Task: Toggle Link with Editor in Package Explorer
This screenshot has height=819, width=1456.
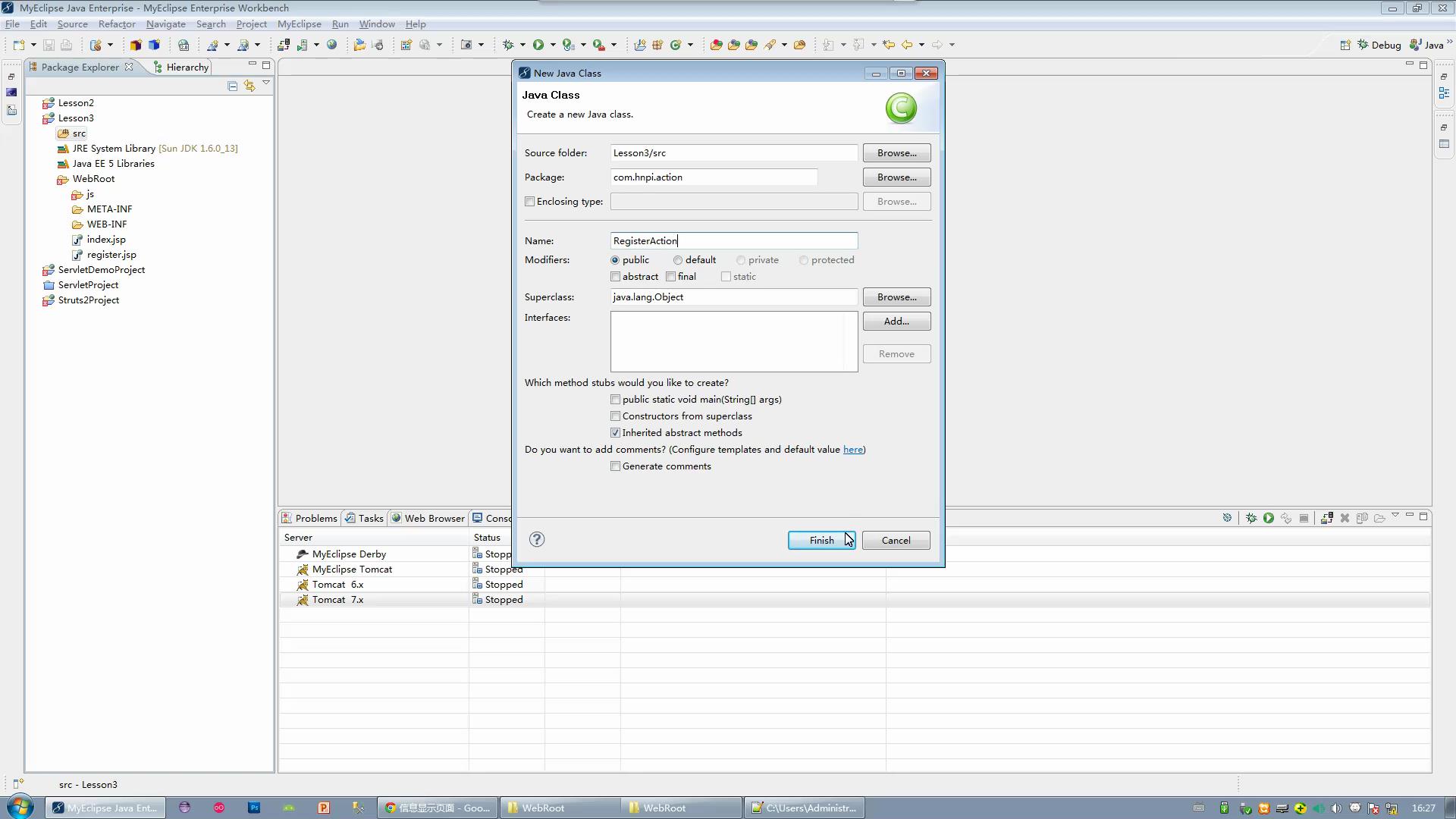Action: coord(249,86)
